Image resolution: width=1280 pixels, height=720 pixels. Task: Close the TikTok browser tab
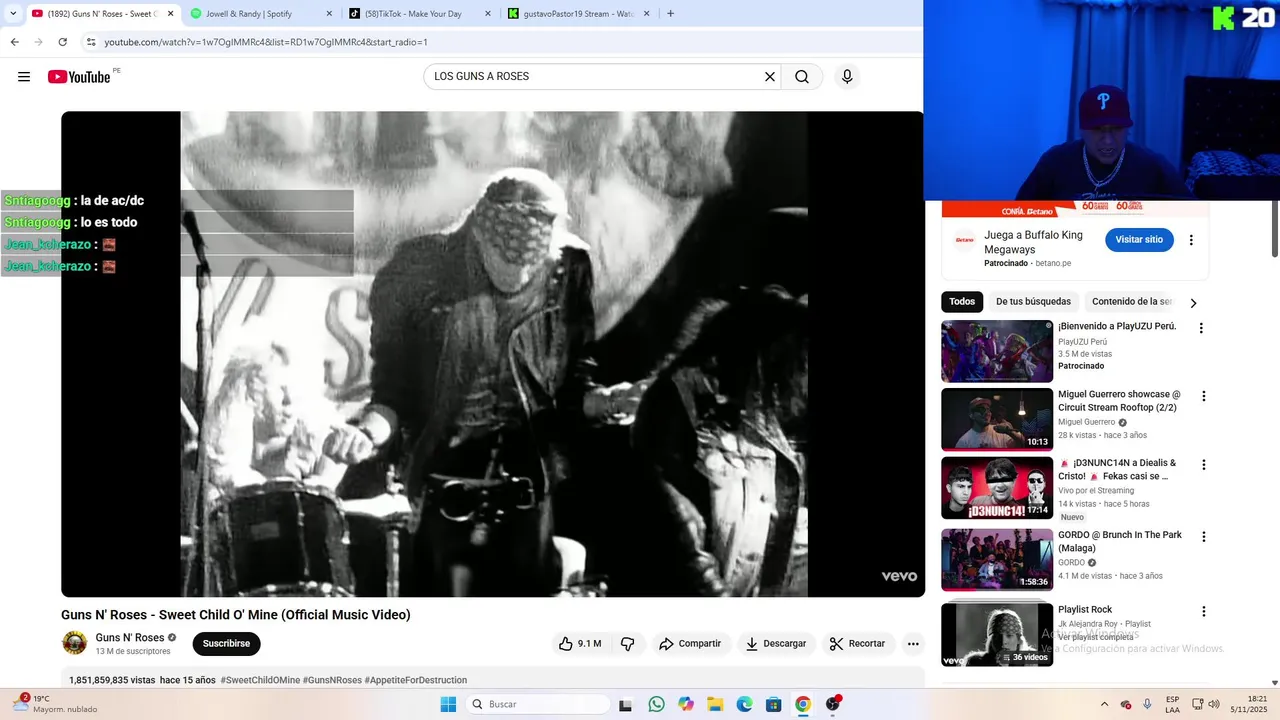[x=488, y=14]
